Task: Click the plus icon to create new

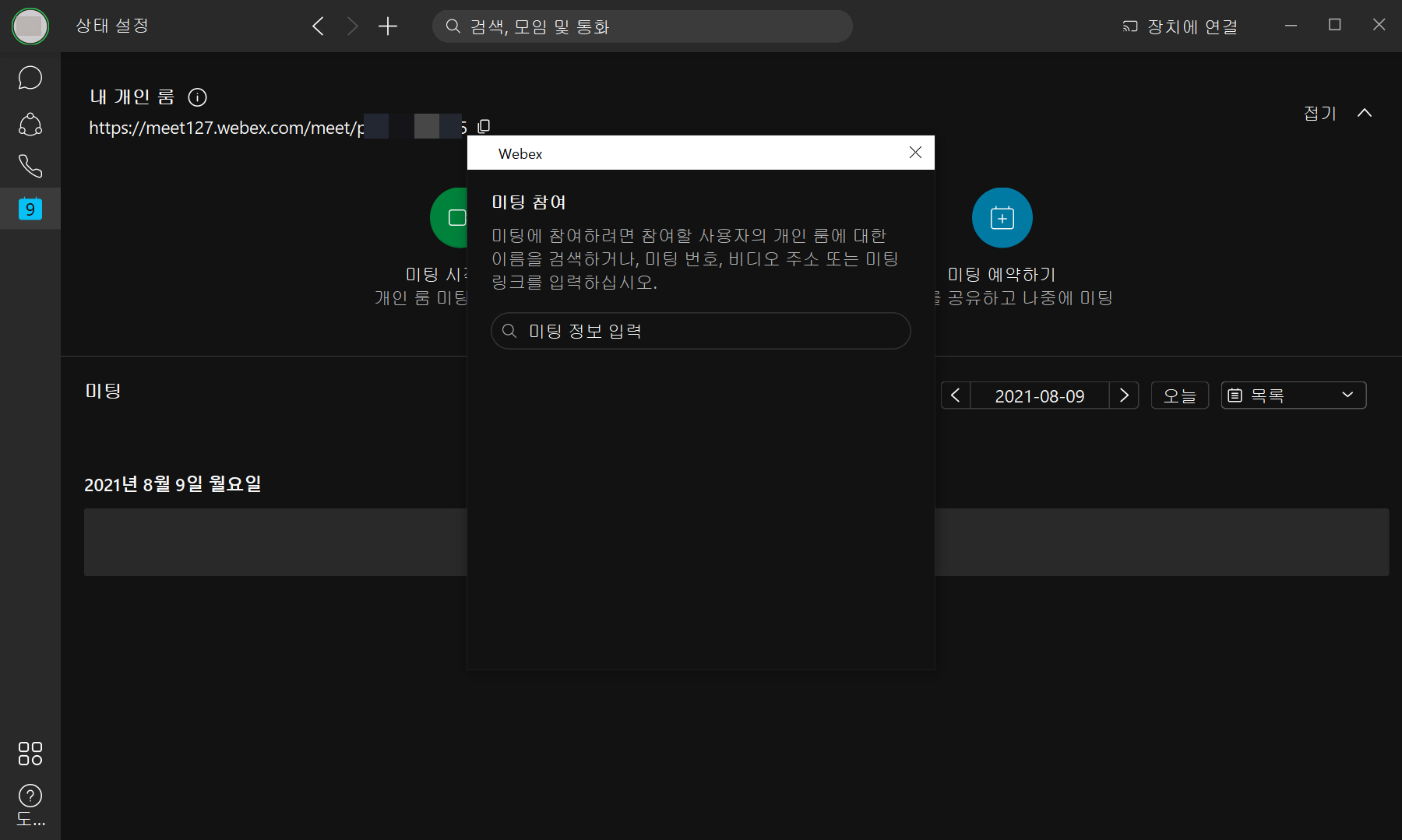Action: click(x=387, y=26)
